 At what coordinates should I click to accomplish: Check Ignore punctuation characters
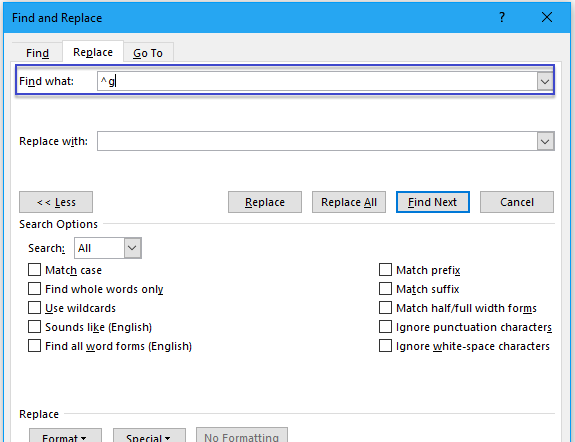[x=385, y=327]
